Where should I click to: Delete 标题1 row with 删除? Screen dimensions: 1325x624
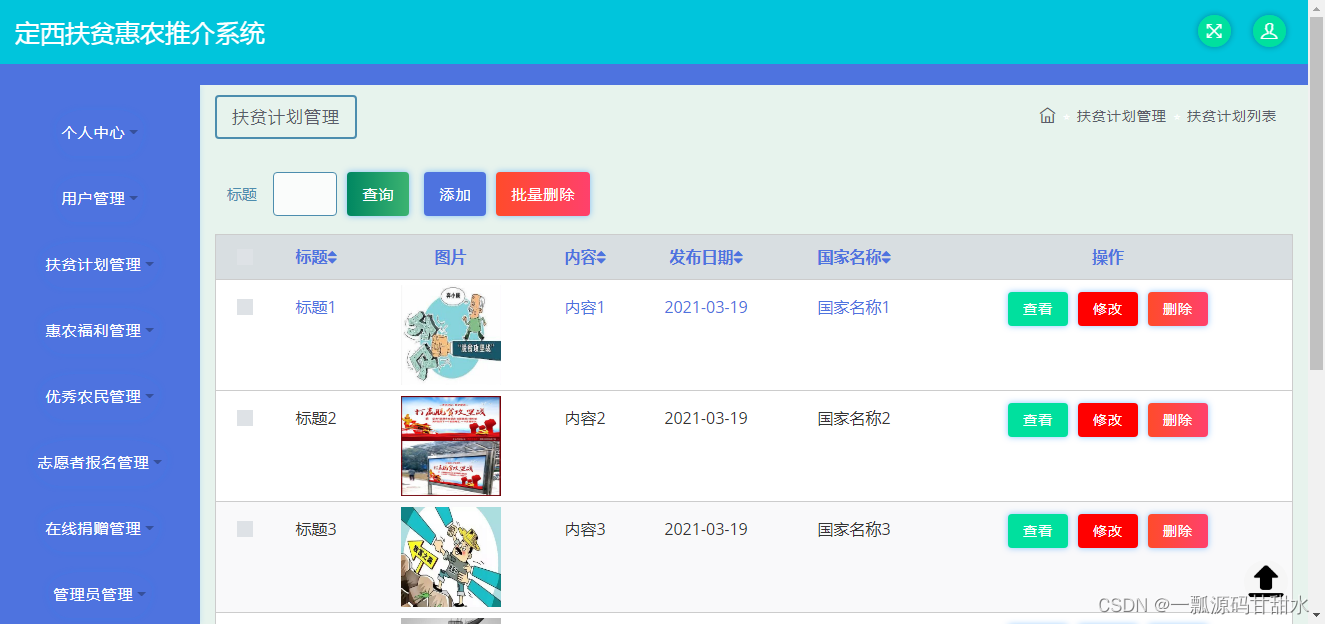[x=1178, y=309]
